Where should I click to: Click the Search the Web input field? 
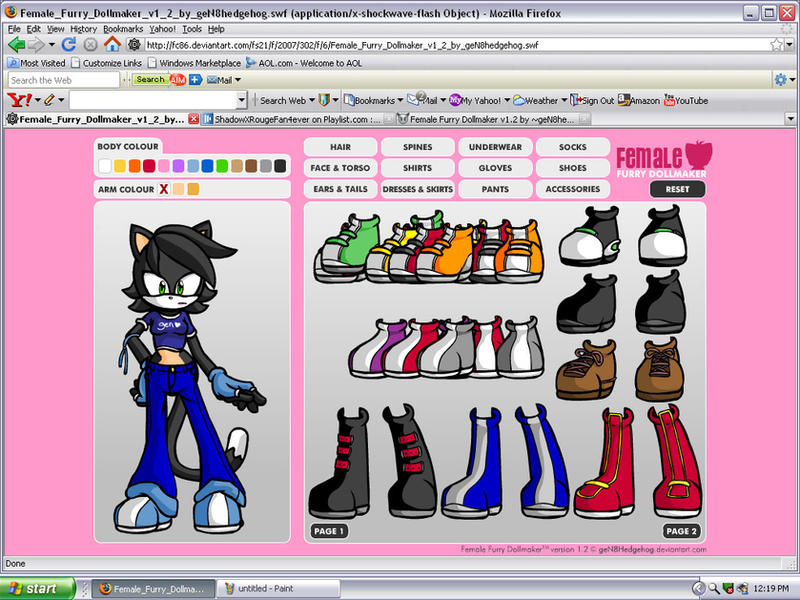[x=64, y=80]
